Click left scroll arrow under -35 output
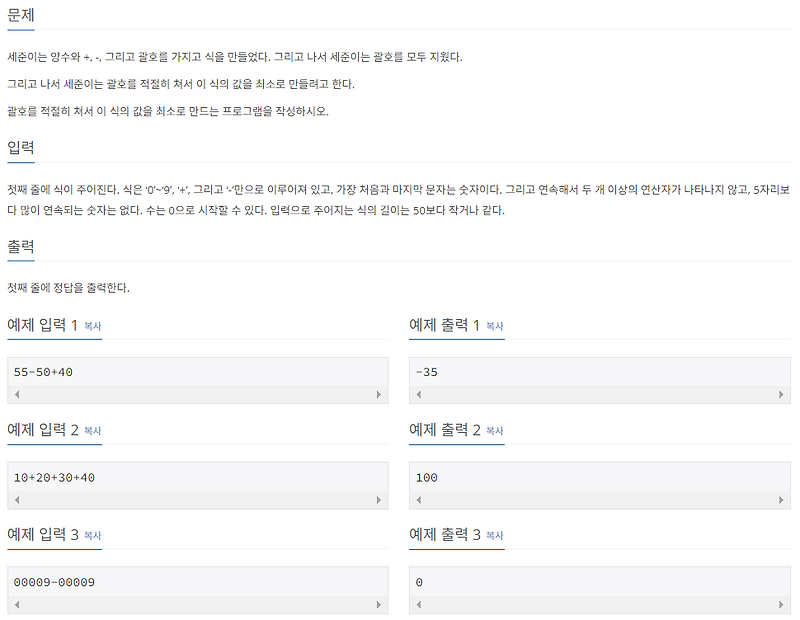 (419, 394)
